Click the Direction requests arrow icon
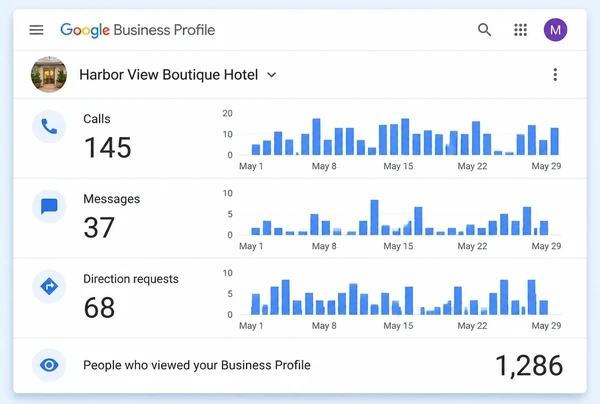The height and width of the screenshot is (404, 600). click(x=49, y=286)
